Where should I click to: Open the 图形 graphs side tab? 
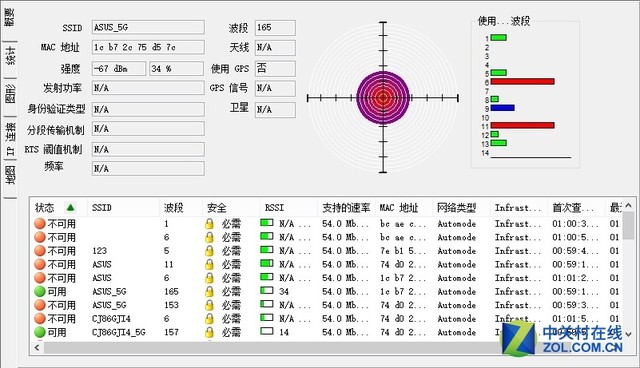10,94
